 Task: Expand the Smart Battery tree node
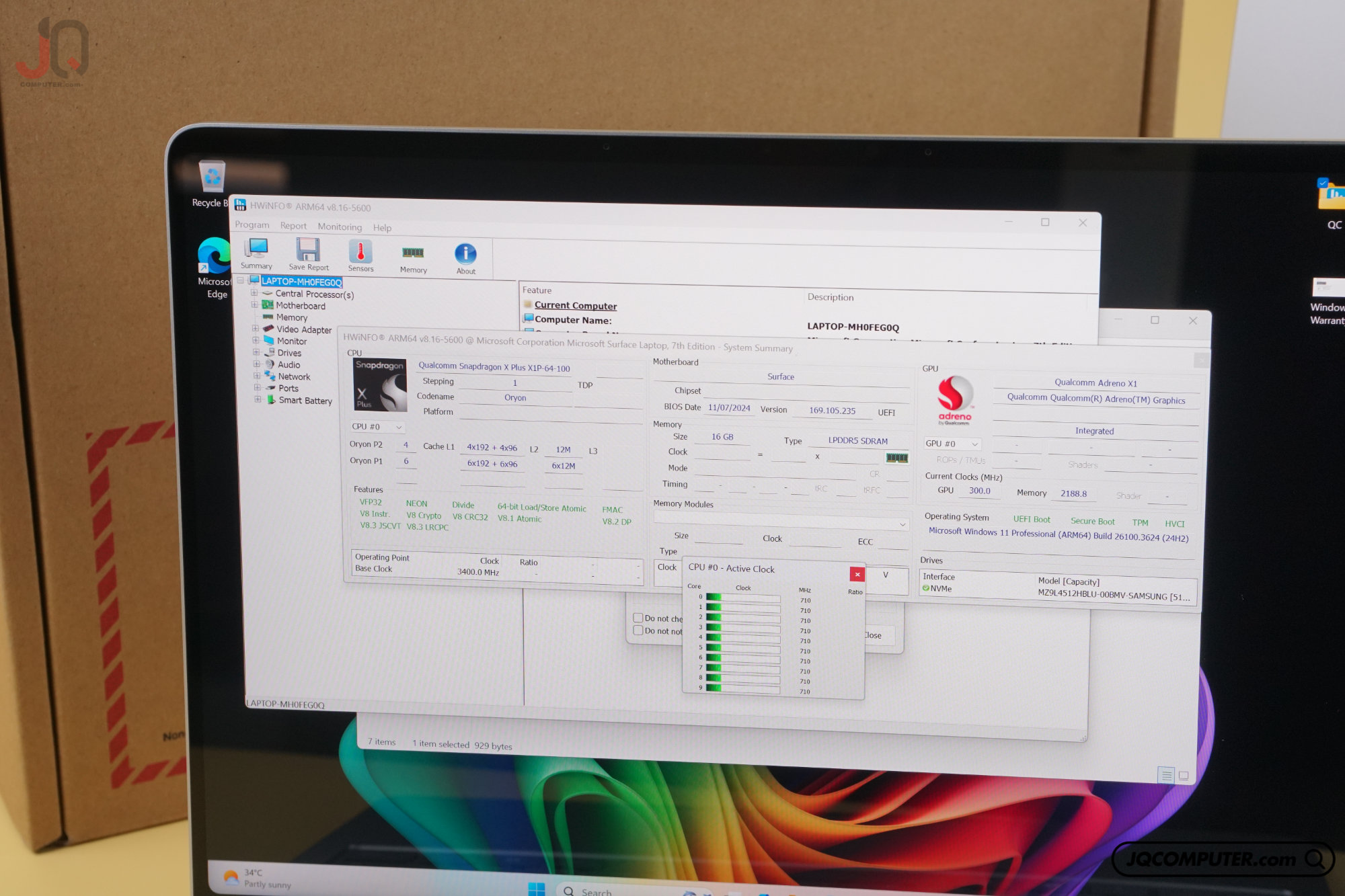tap(258, 399)
